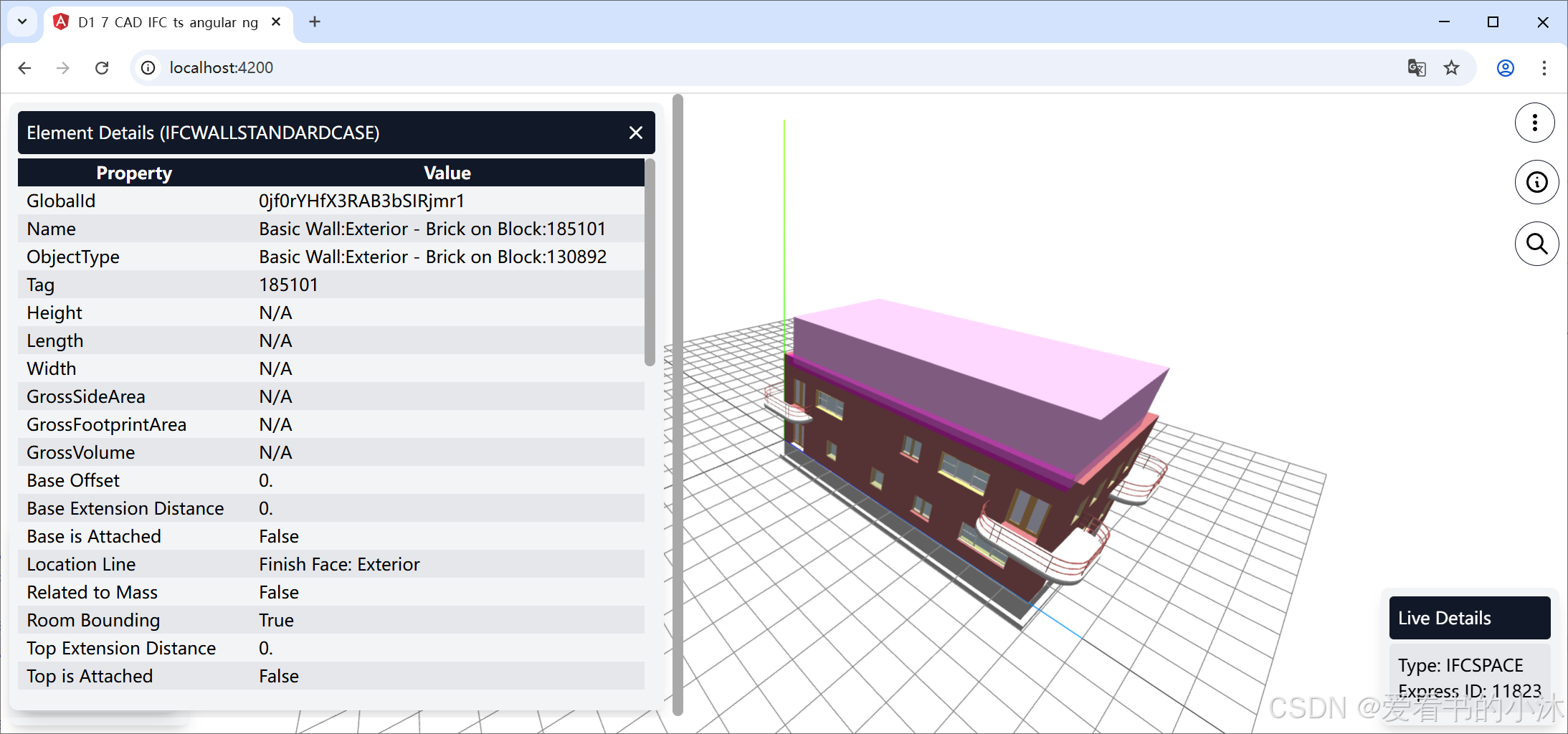Open the translate page icon
This screenshot has height=734, width=1568.
[1417, 67]
